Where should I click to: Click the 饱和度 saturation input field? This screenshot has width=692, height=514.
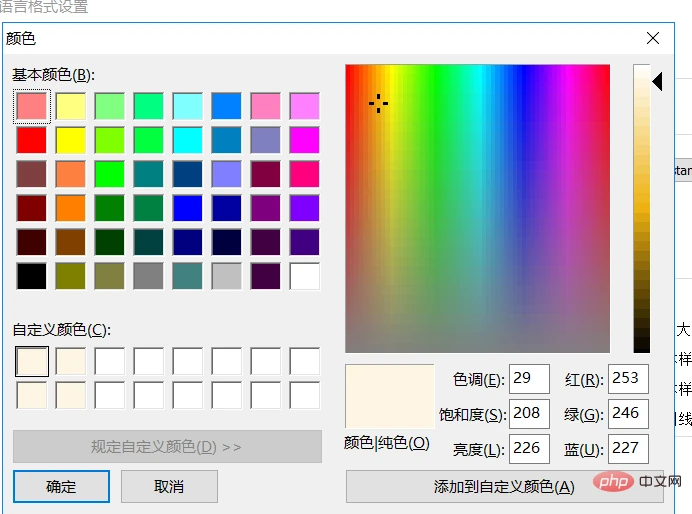[x=529, y=413]
